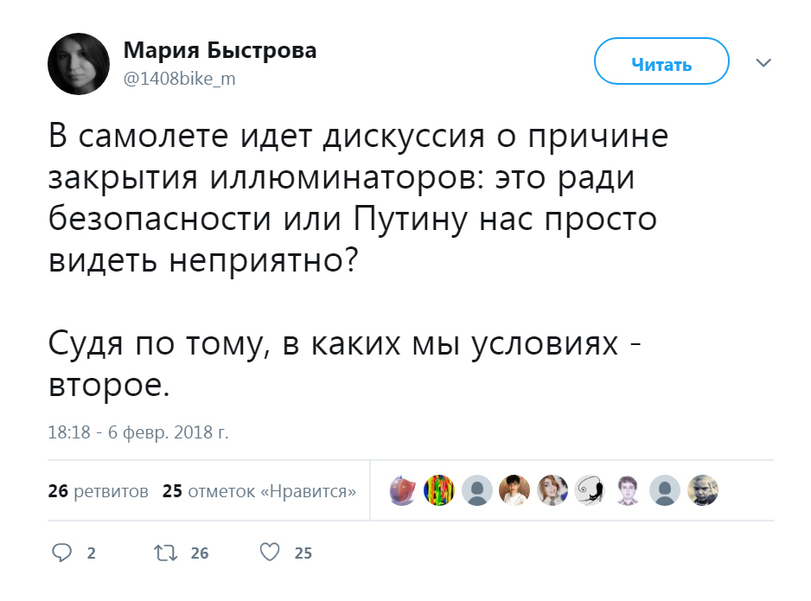Expand tweet options chevron menu
Image resolution: width=811 pixels, height=601 pixels.
tap(764, 63)
